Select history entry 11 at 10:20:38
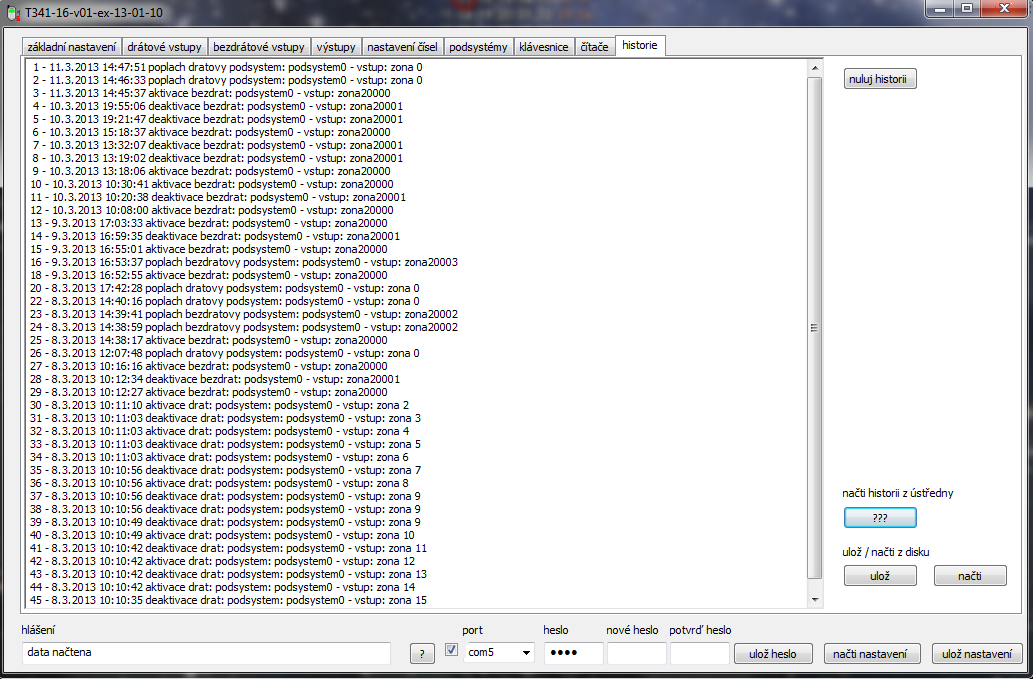The height and width of the screenshot is (679, 1033). point(218,197)
